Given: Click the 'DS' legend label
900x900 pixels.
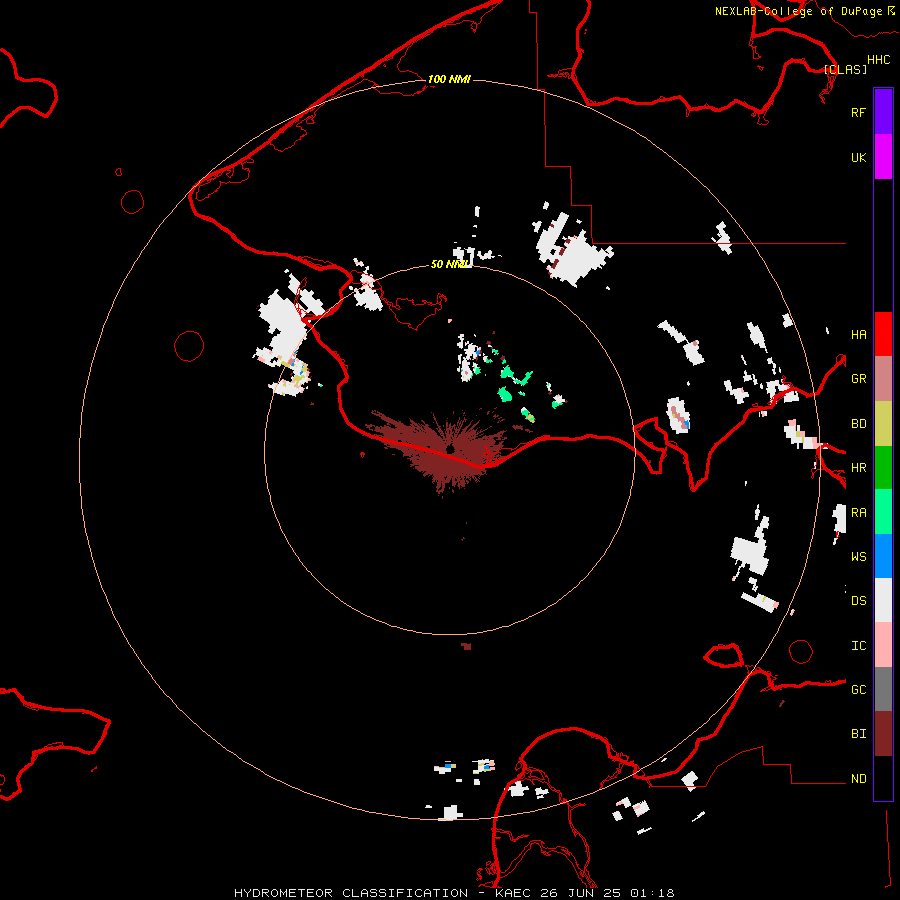Looking at the screenshot, I should click(x=858, y=600).
